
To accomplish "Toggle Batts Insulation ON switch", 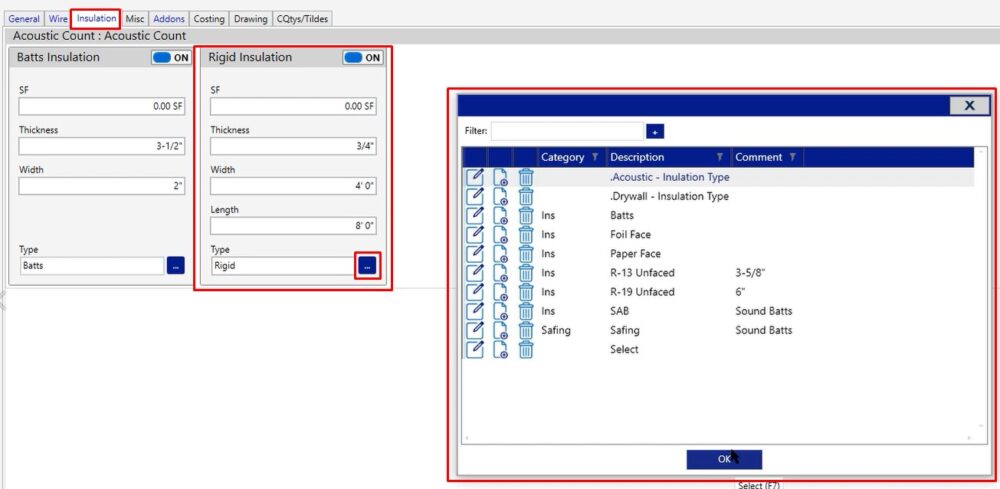I will tap(170, 58).
